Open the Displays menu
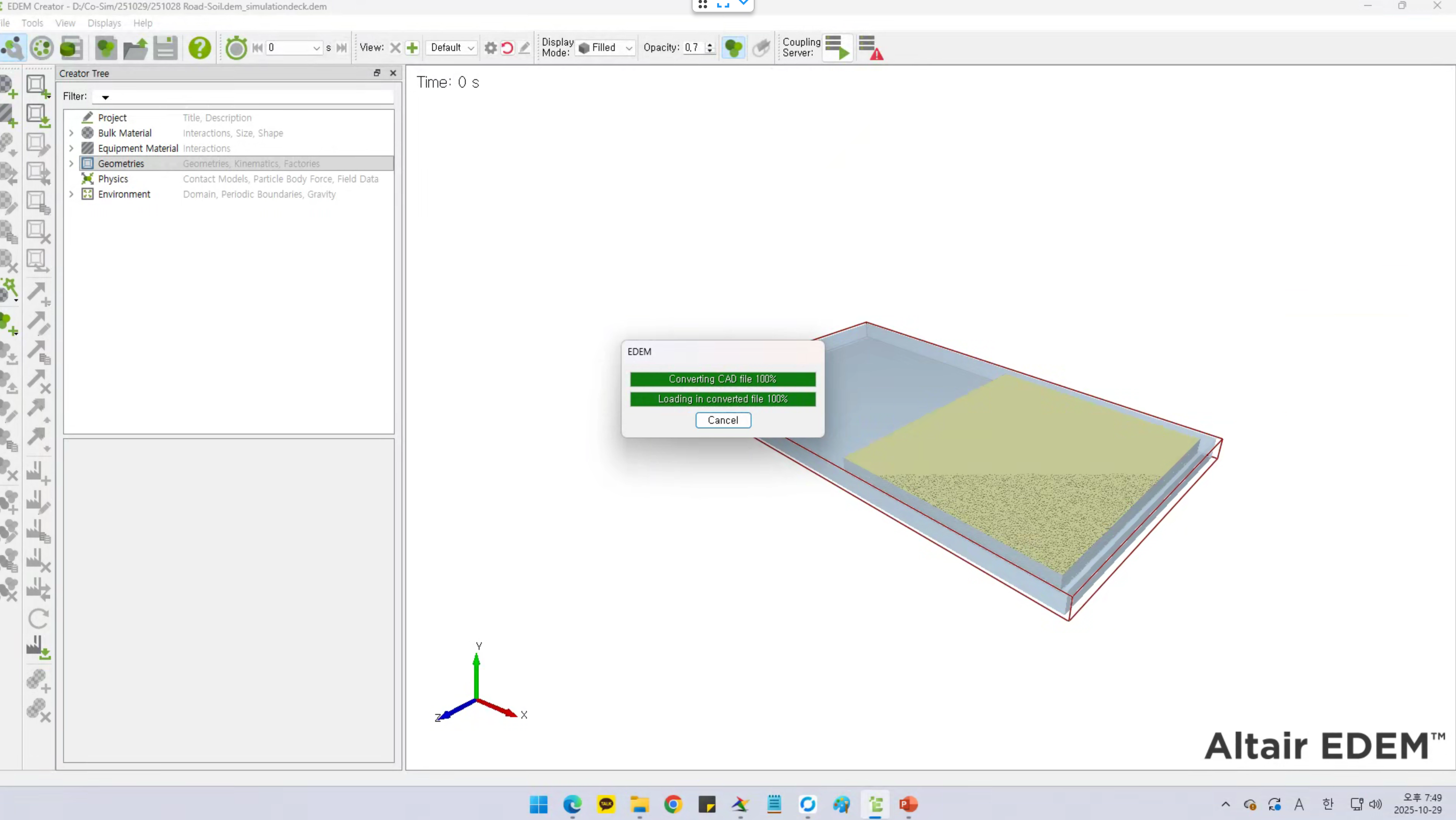Viewport: 1456px width, 820px height. tap(104, 23)
